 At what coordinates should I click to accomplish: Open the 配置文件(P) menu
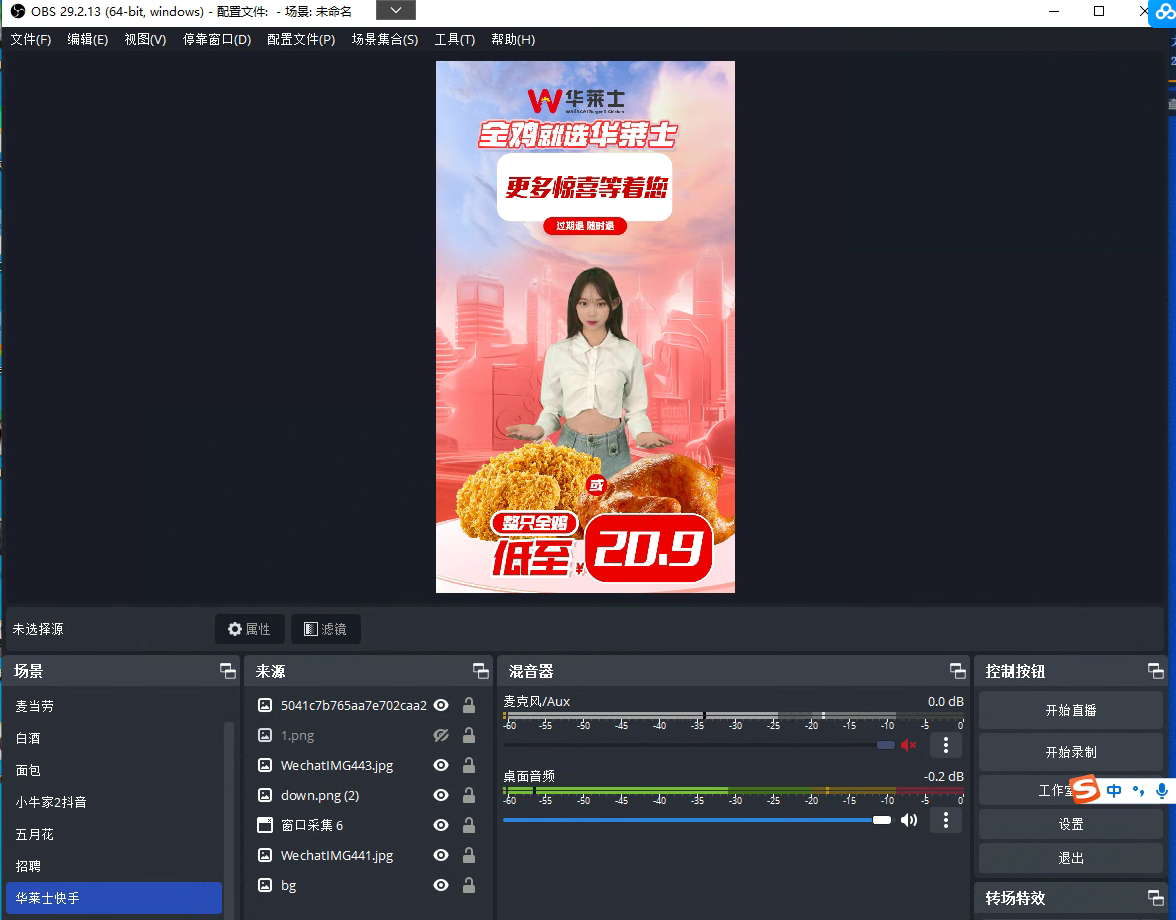302,40
